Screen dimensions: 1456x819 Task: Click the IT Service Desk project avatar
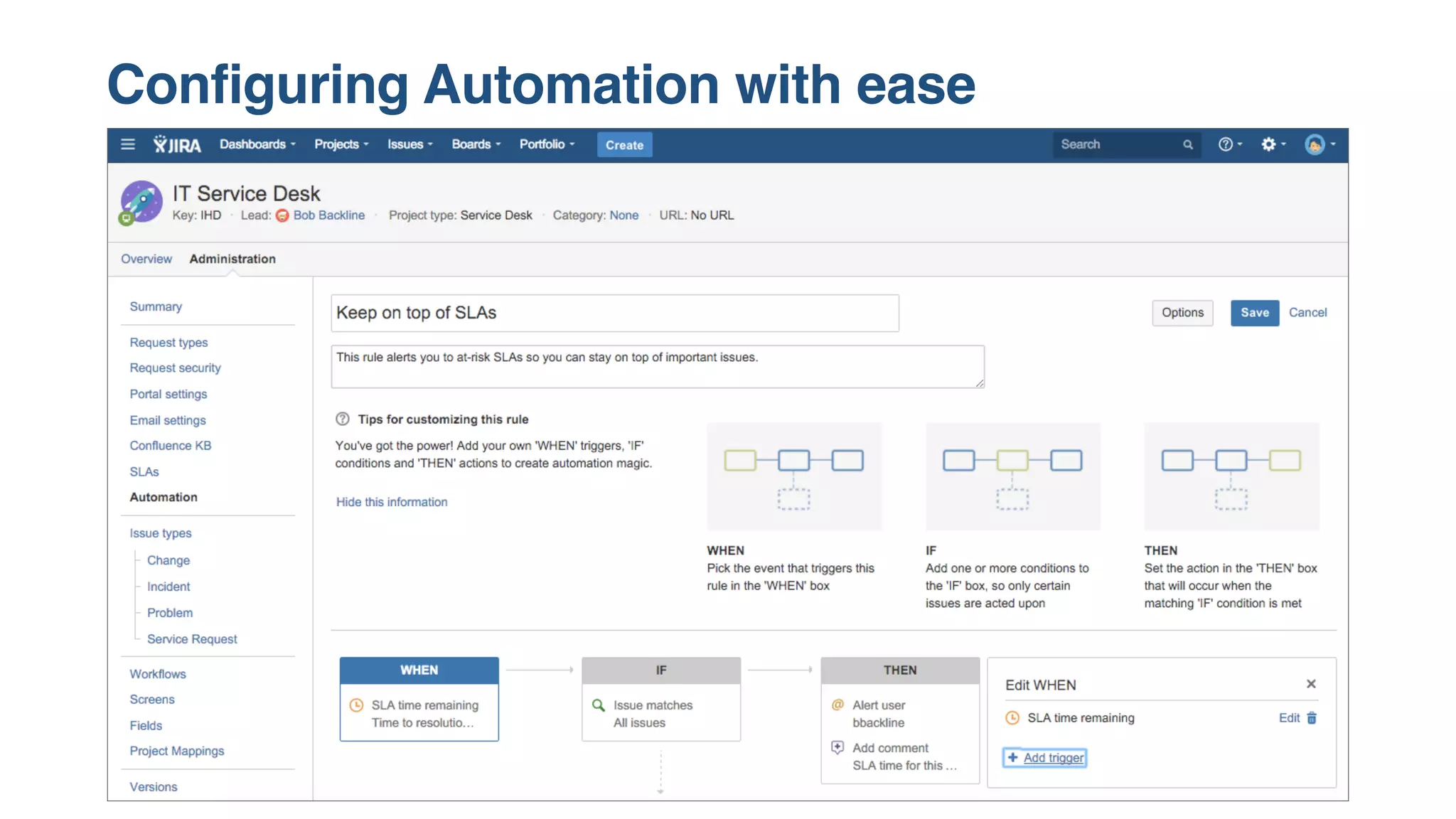[x=141, y=203]
